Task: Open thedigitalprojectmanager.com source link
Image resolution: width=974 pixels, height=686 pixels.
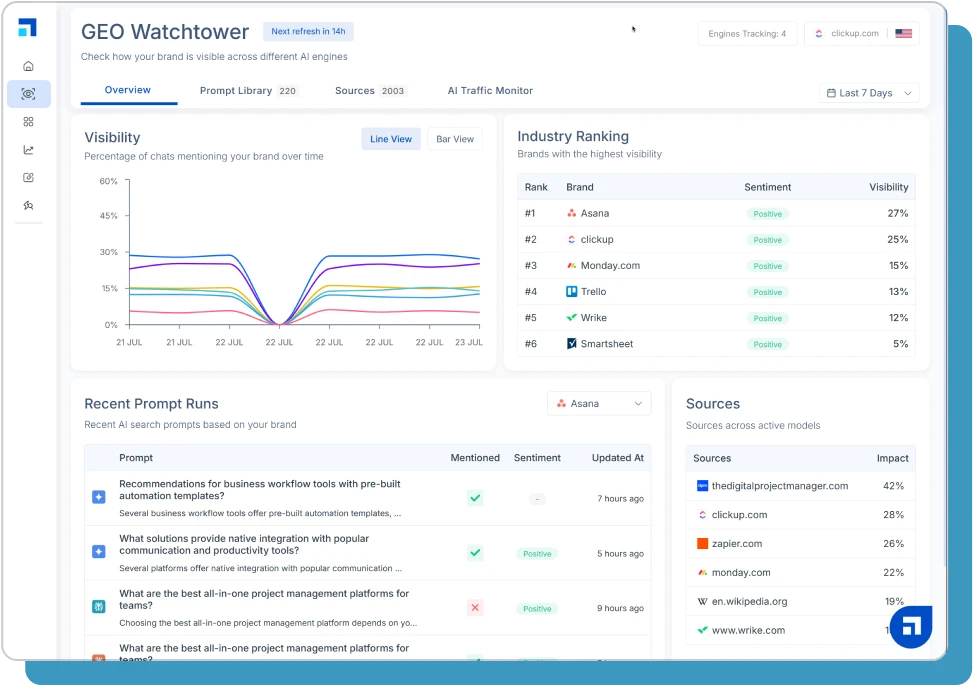Action: (780, 486)
